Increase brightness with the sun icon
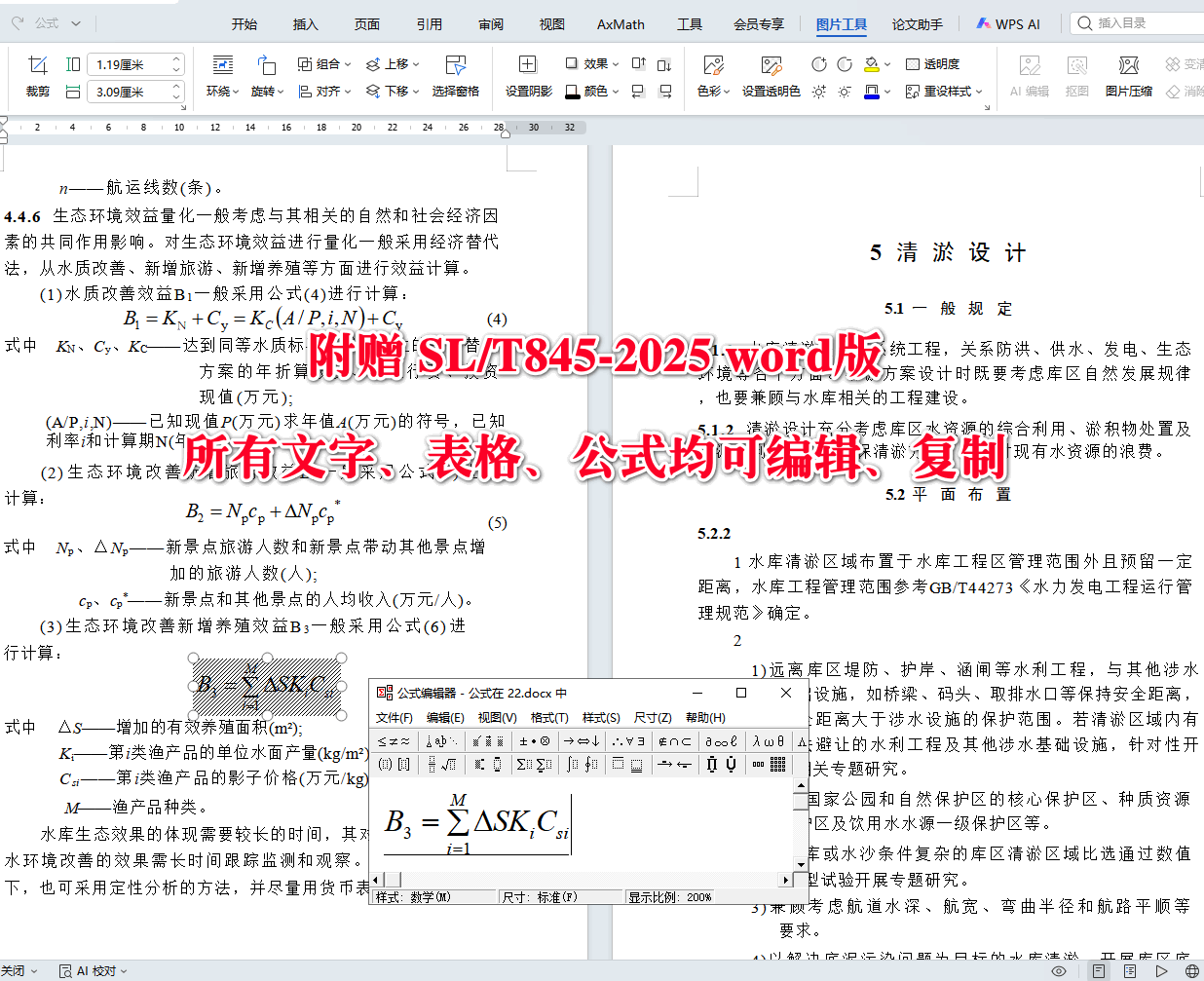This screenshot has width=1204, height=981. (819, 92)
